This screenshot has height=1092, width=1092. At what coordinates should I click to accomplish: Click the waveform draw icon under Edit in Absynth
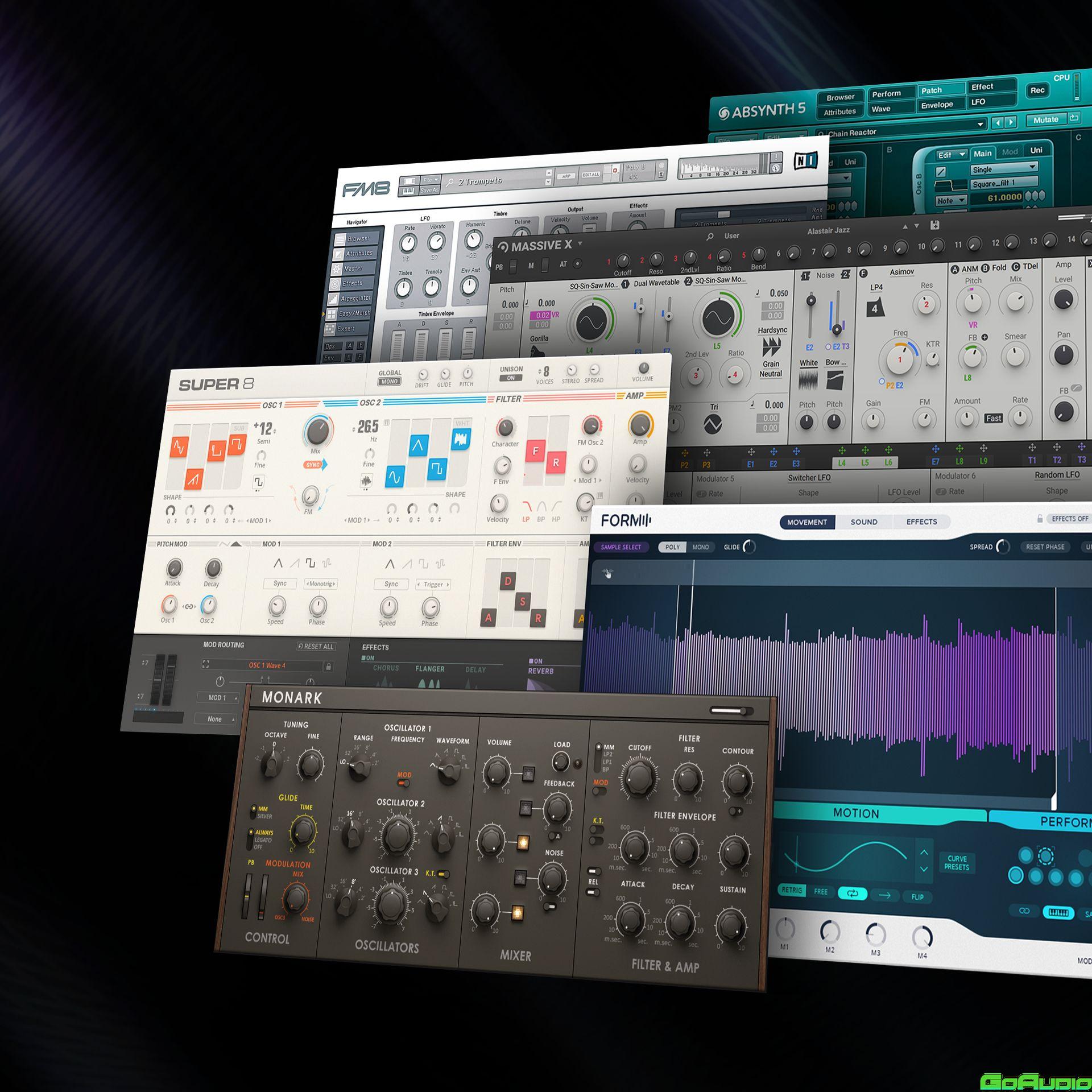coord(941,171)
